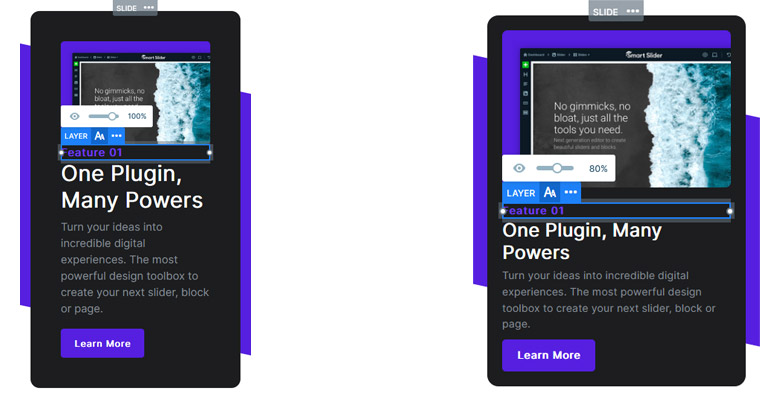This screenshot has width=780, height=400.
Task: Click right resize handle of right Feature 01 layer
Action: coord(730,211)
